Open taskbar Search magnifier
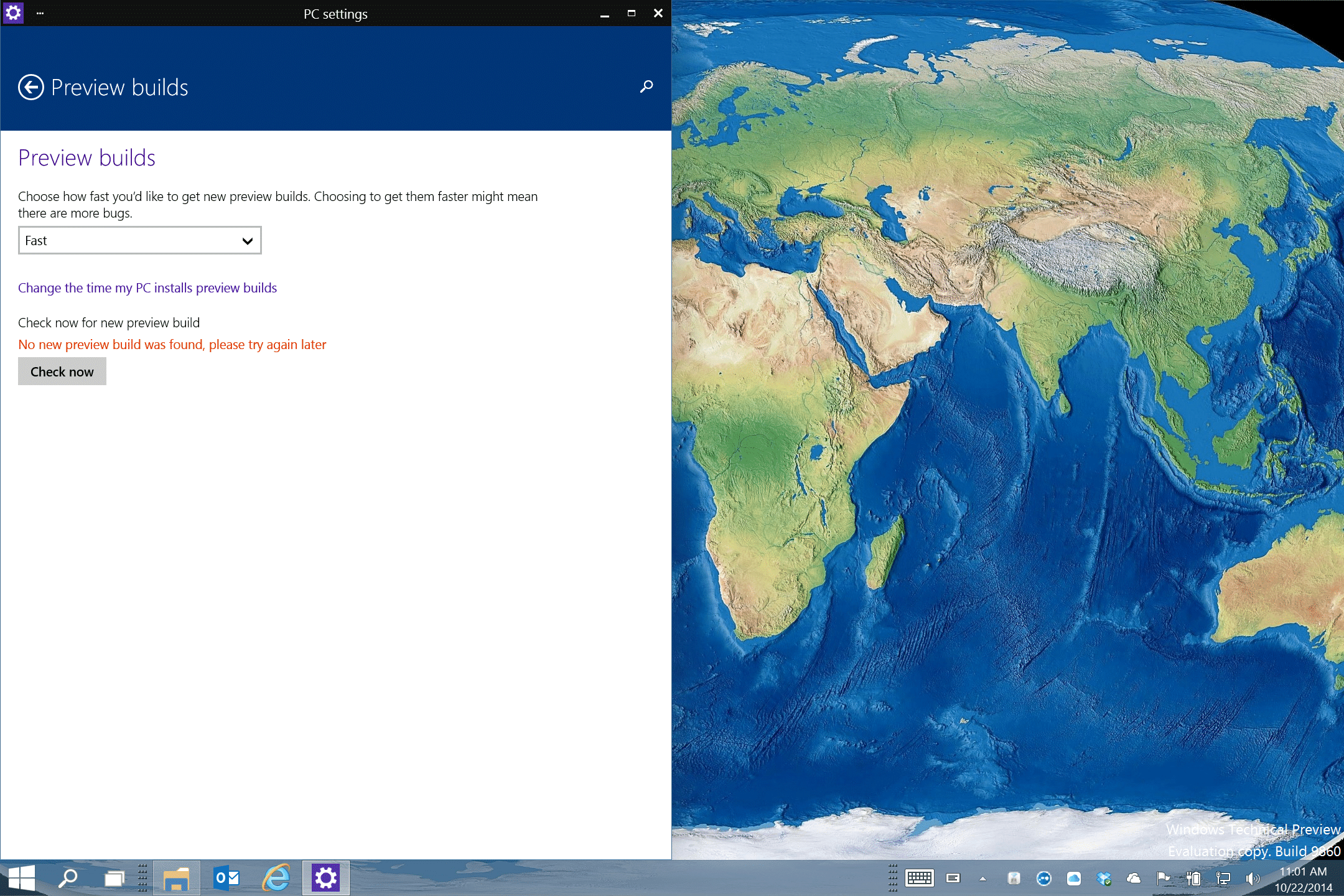 tap(68, 878)
